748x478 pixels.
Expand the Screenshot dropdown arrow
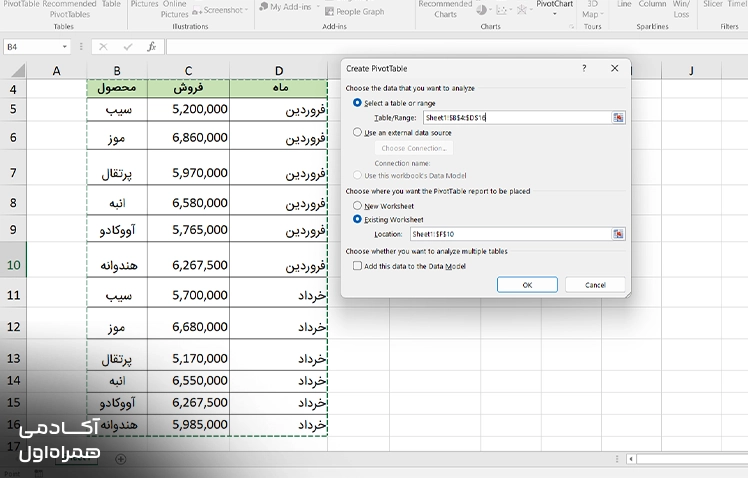point(246,10)
